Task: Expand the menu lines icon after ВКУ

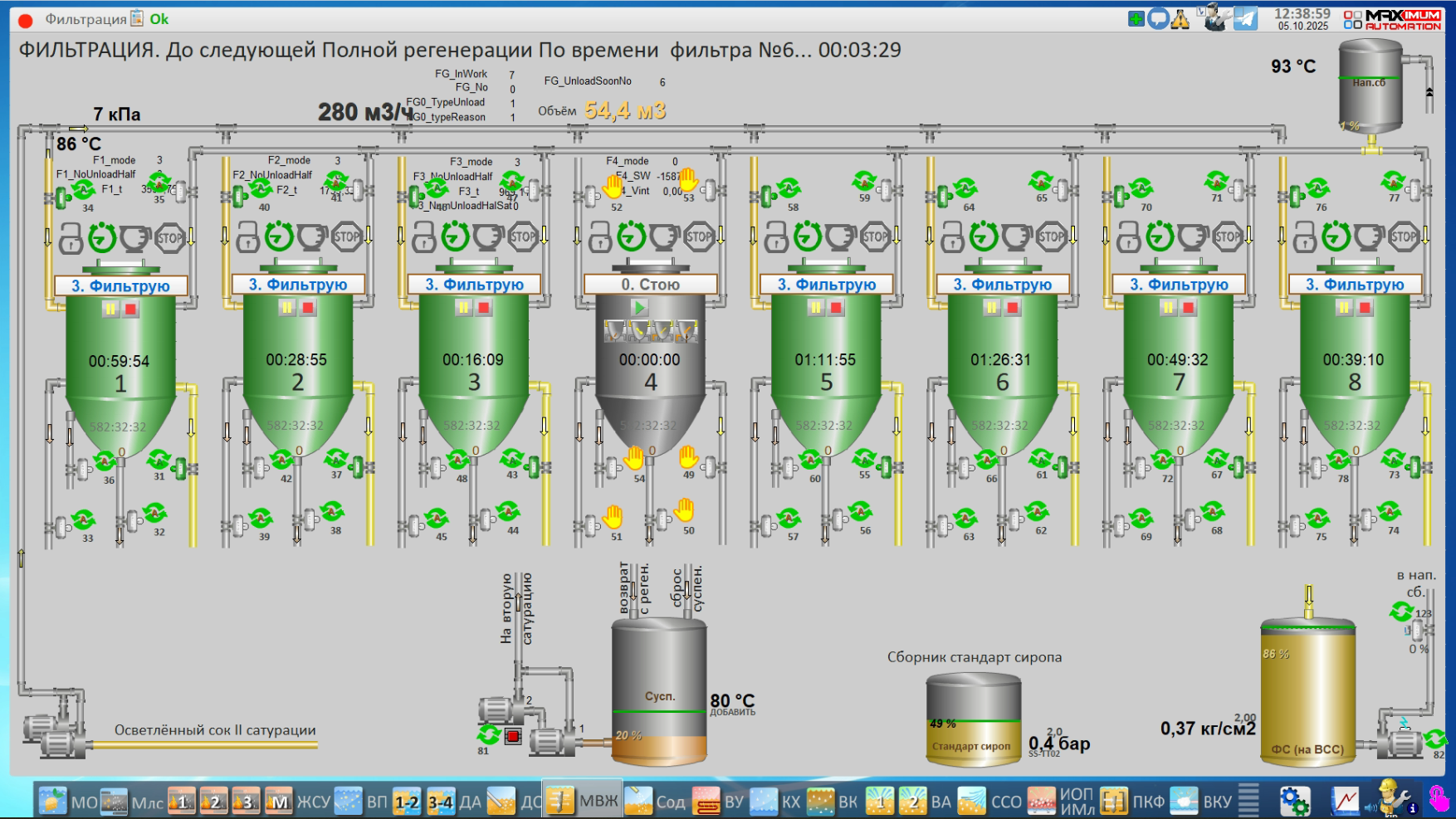Action: (x=1248, y=802)
